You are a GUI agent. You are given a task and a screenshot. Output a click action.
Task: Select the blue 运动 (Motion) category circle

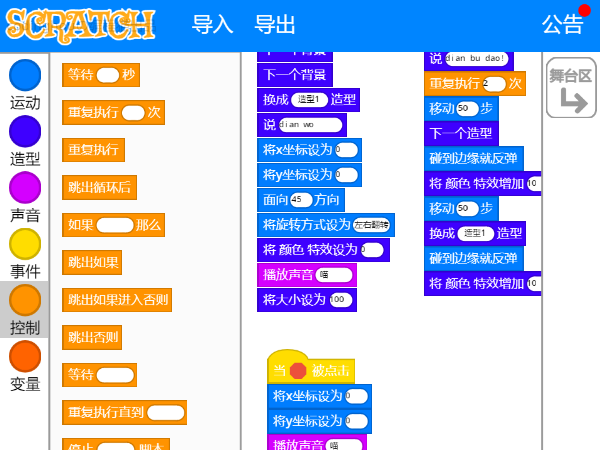coord(25,75)
